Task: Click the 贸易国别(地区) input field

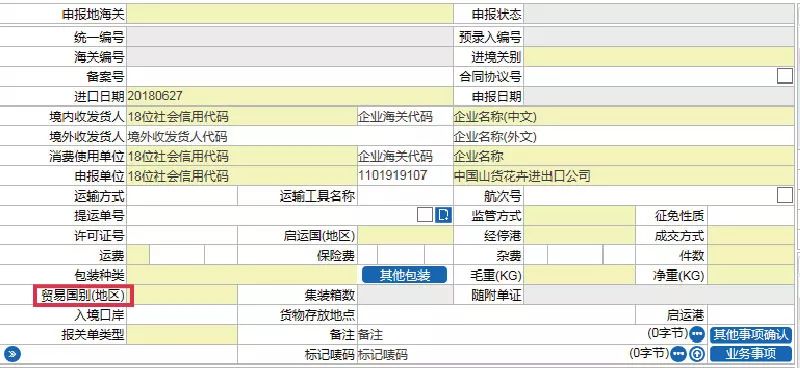Action: point(184,295)
